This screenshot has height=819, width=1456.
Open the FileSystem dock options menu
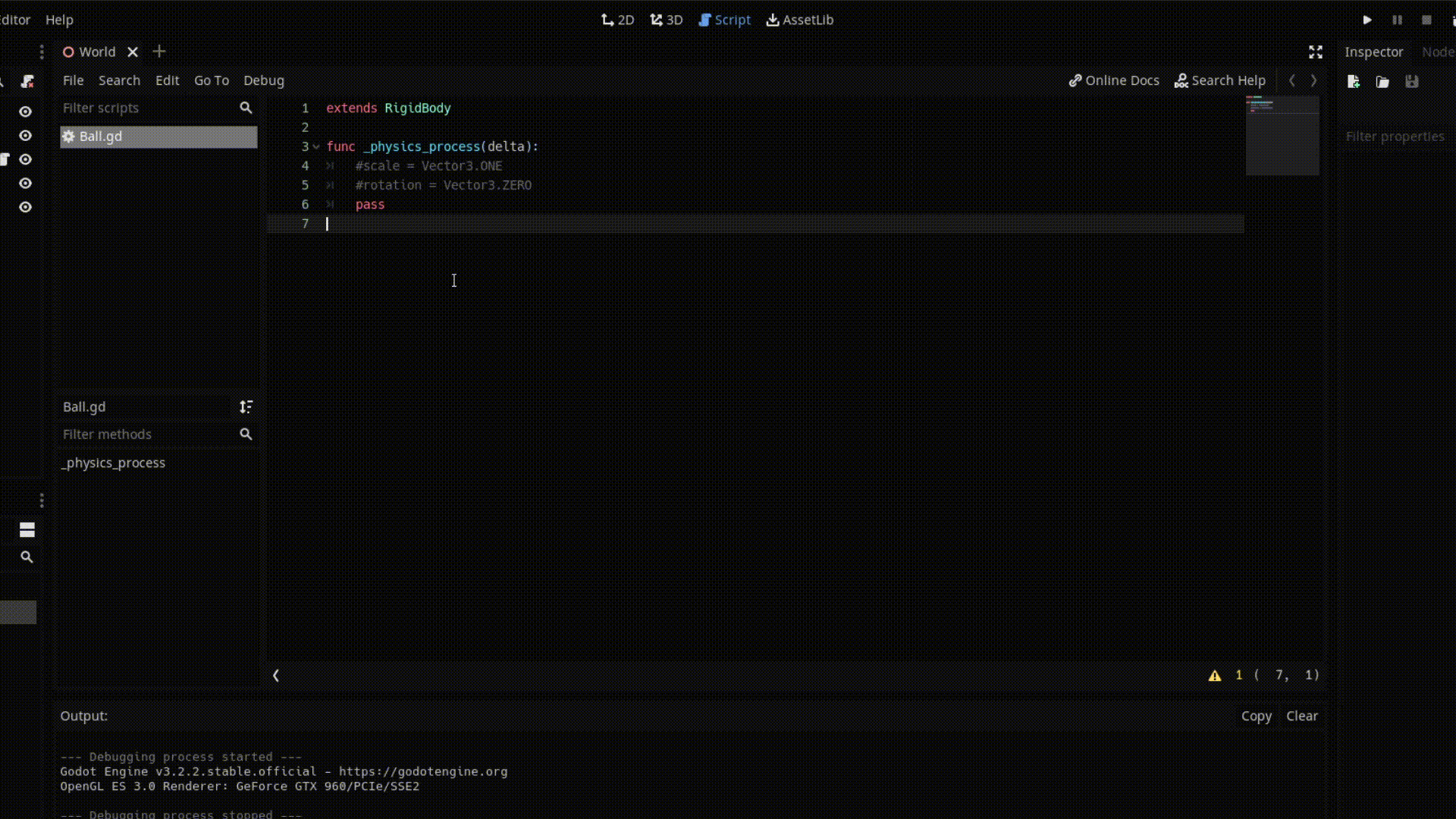tap(42, 500)
